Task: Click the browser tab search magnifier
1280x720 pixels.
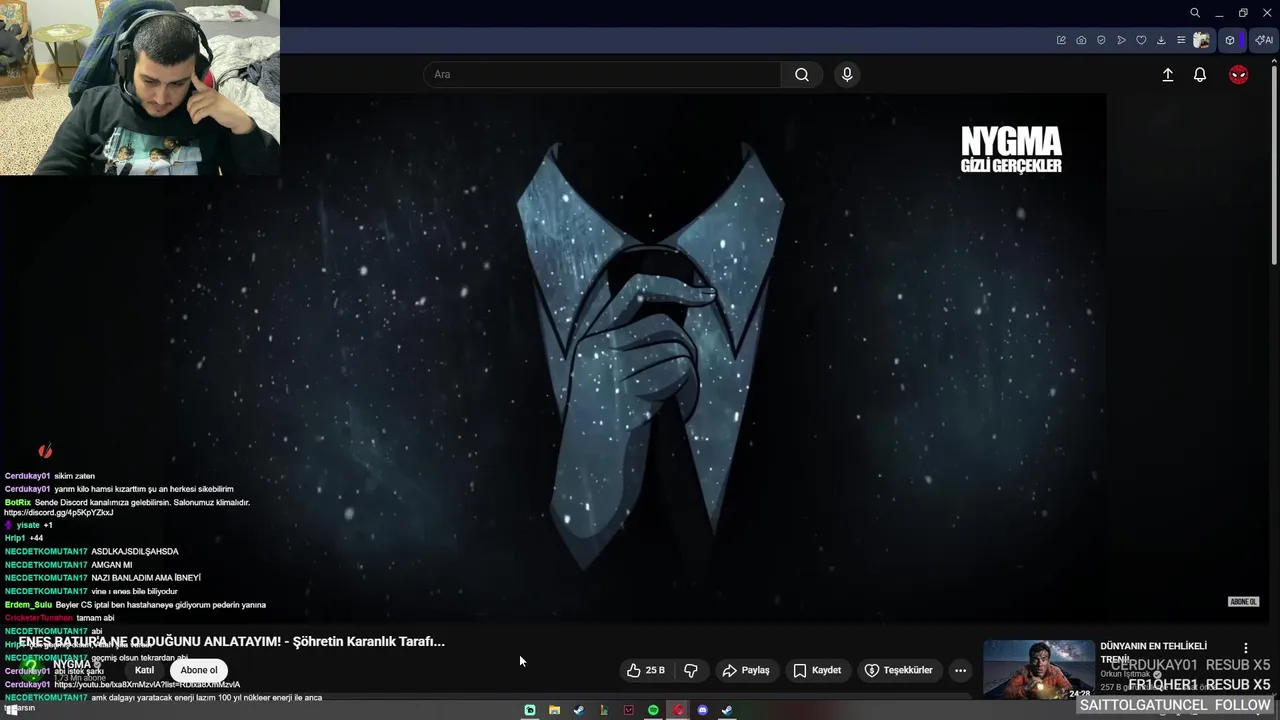Action: click(x=1195, y=13)
